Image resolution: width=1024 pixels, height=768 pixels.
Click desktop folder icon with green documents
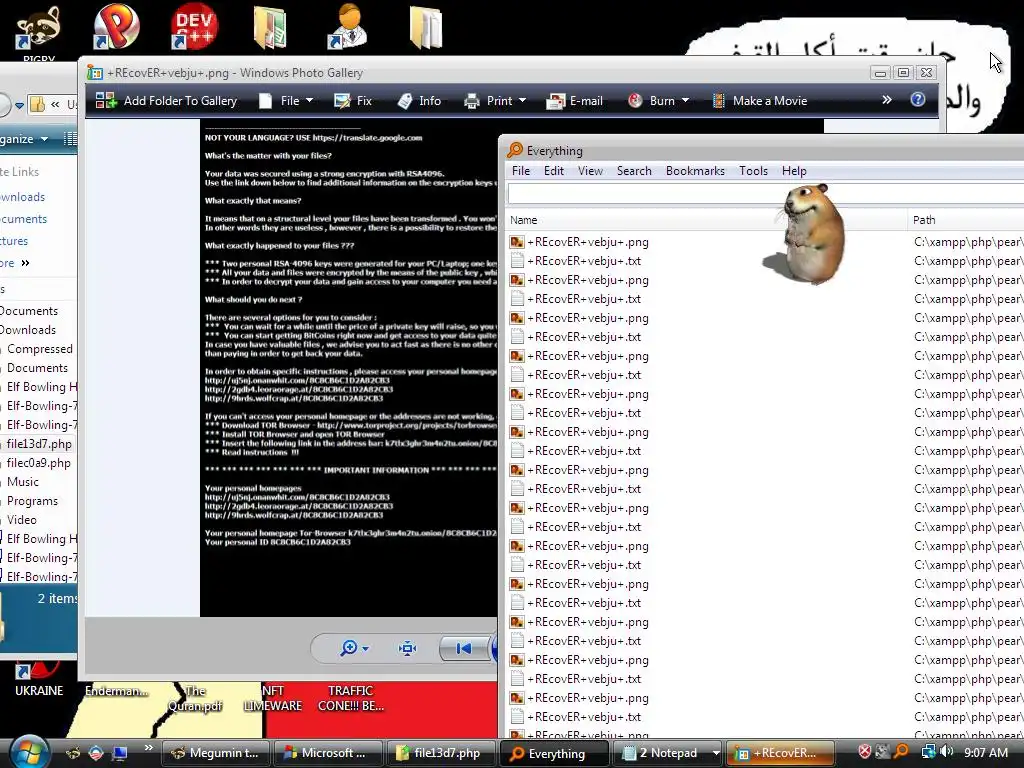coord(270,27)
